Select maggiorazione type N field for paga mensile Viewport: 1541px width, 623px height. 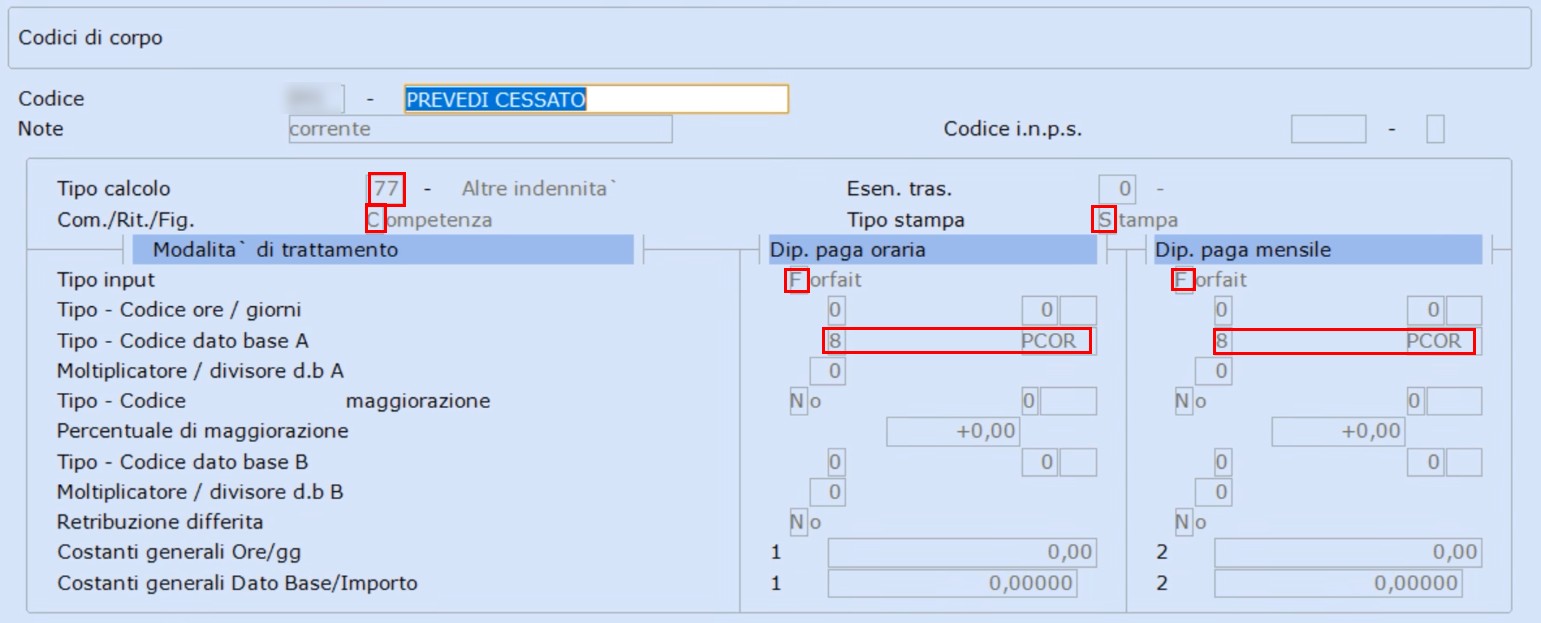tap(1183, 401)
